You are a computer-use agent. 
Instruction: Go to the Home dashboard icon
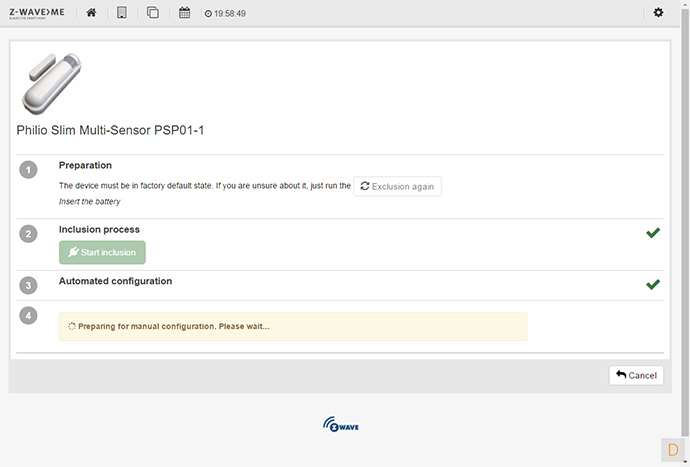(91, 13)
